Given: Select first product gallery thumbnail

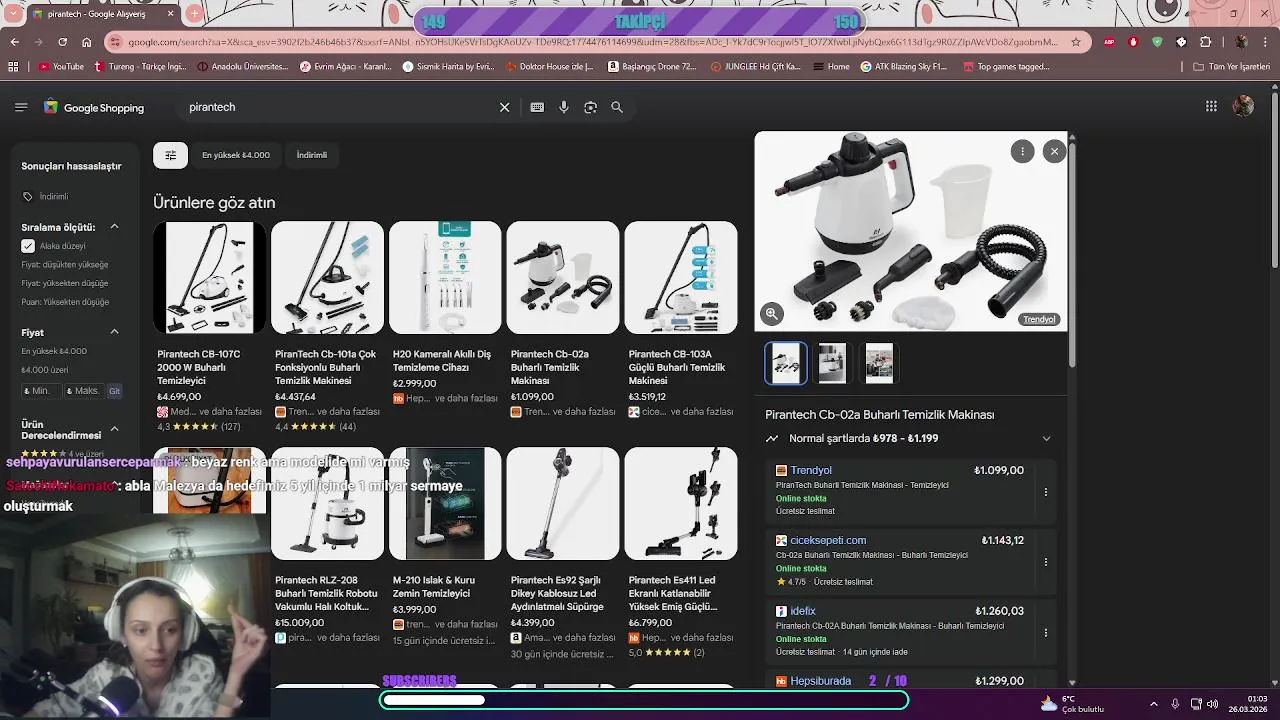Looking at the screenshot, I should [786, 363].
